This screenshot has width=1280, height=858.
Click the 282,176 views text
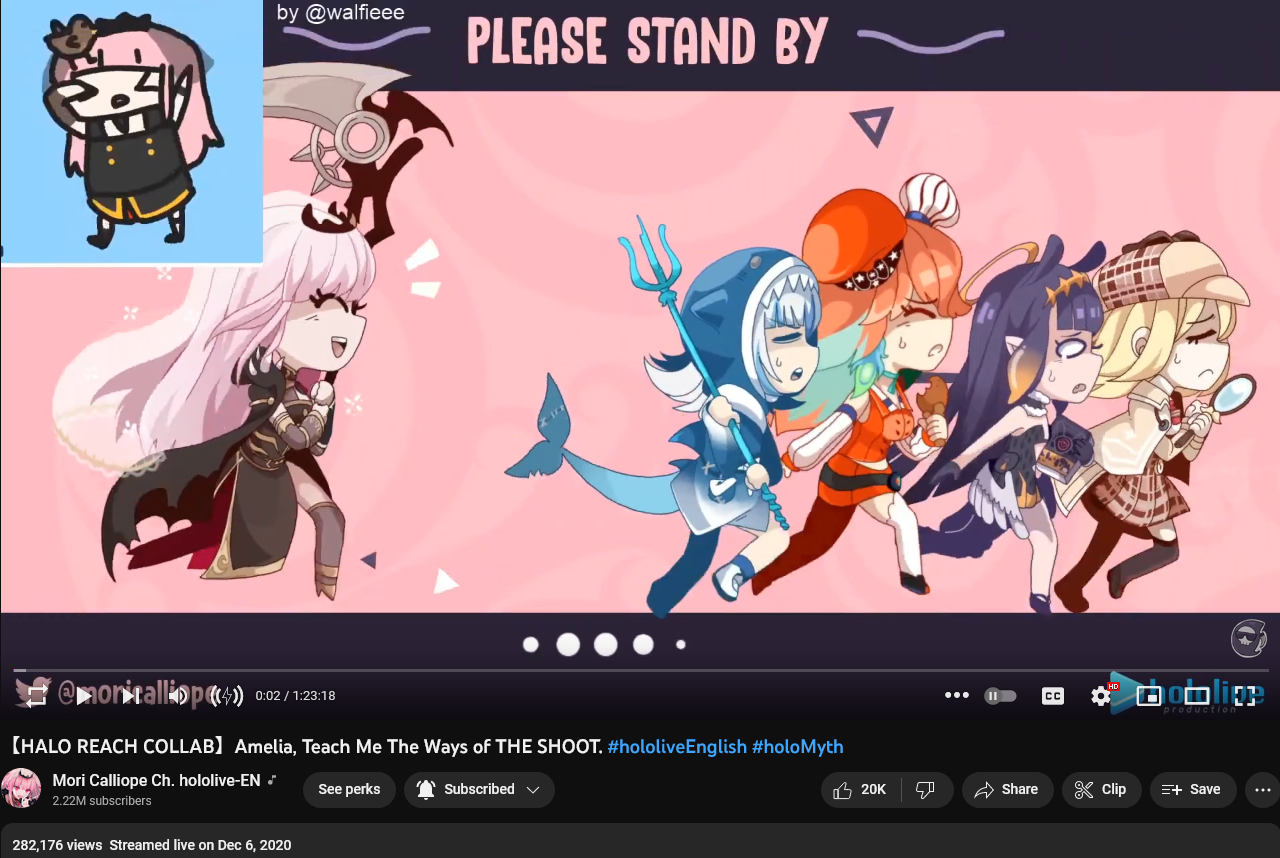[57, 845]
